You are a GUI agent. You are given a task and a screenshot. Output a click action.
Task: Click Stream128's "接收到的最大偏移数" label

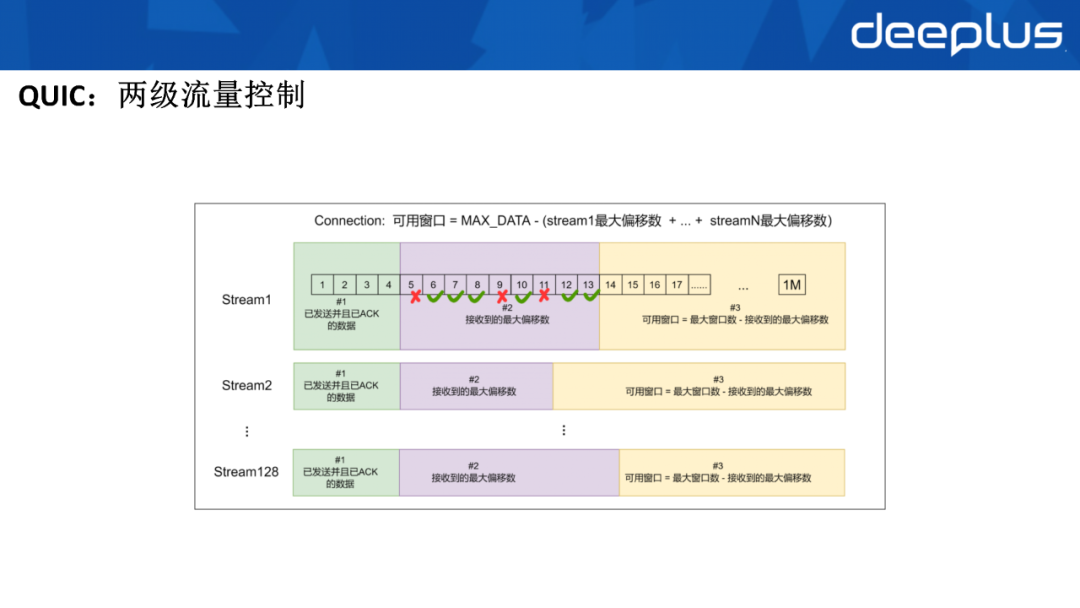tap(473, 478)
